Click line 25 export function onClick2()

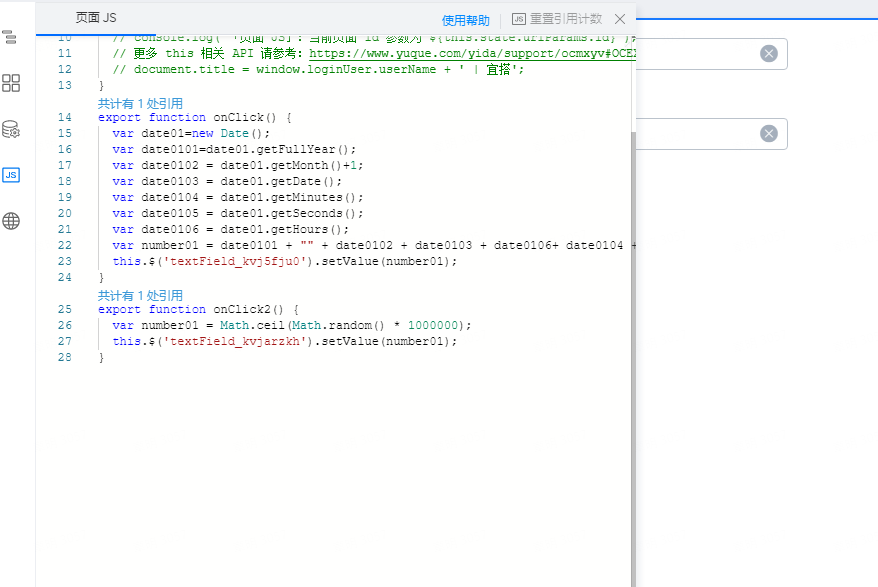(x=199, y=309)
